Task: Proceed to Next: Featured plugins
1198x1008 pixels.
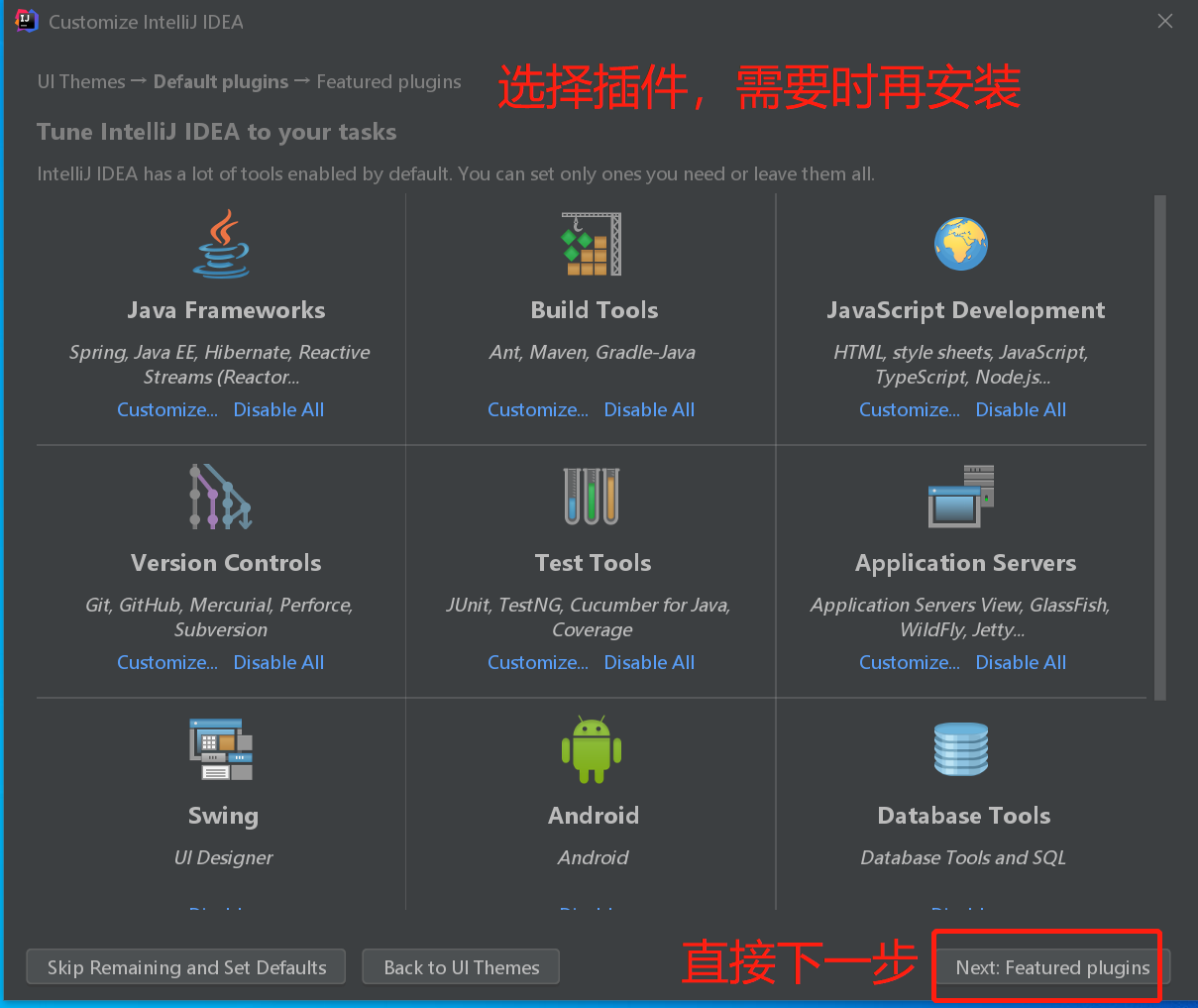Action: (x=1052, y=967)
